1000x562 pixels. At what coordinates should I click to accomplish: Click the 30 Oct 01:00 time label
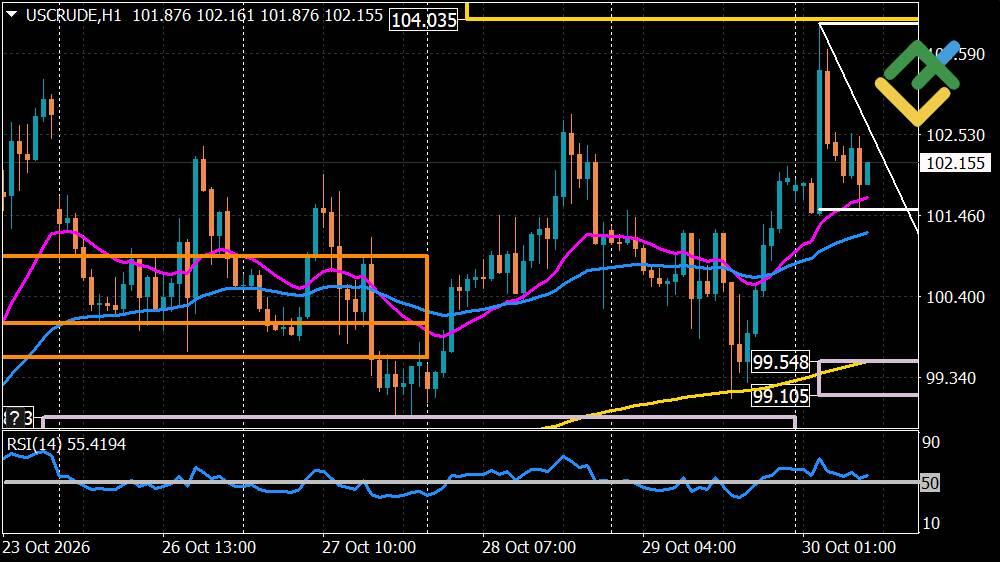pyautogui.click(x=849, y=547)
